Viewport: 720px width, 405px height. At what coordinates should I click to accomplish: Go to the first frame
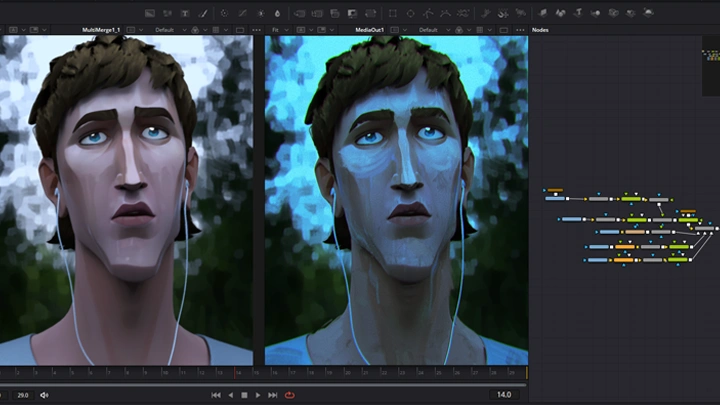click(x=216, y=395)
